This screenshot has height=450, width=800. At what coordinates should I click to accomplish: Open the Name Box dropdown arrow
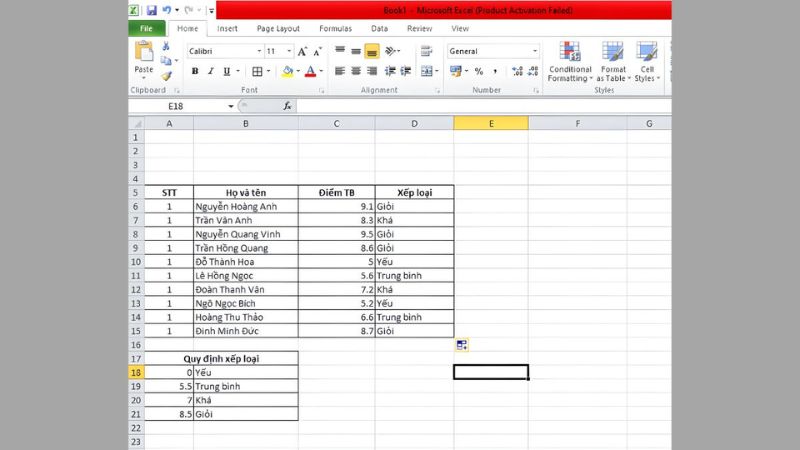click(231, 106)
